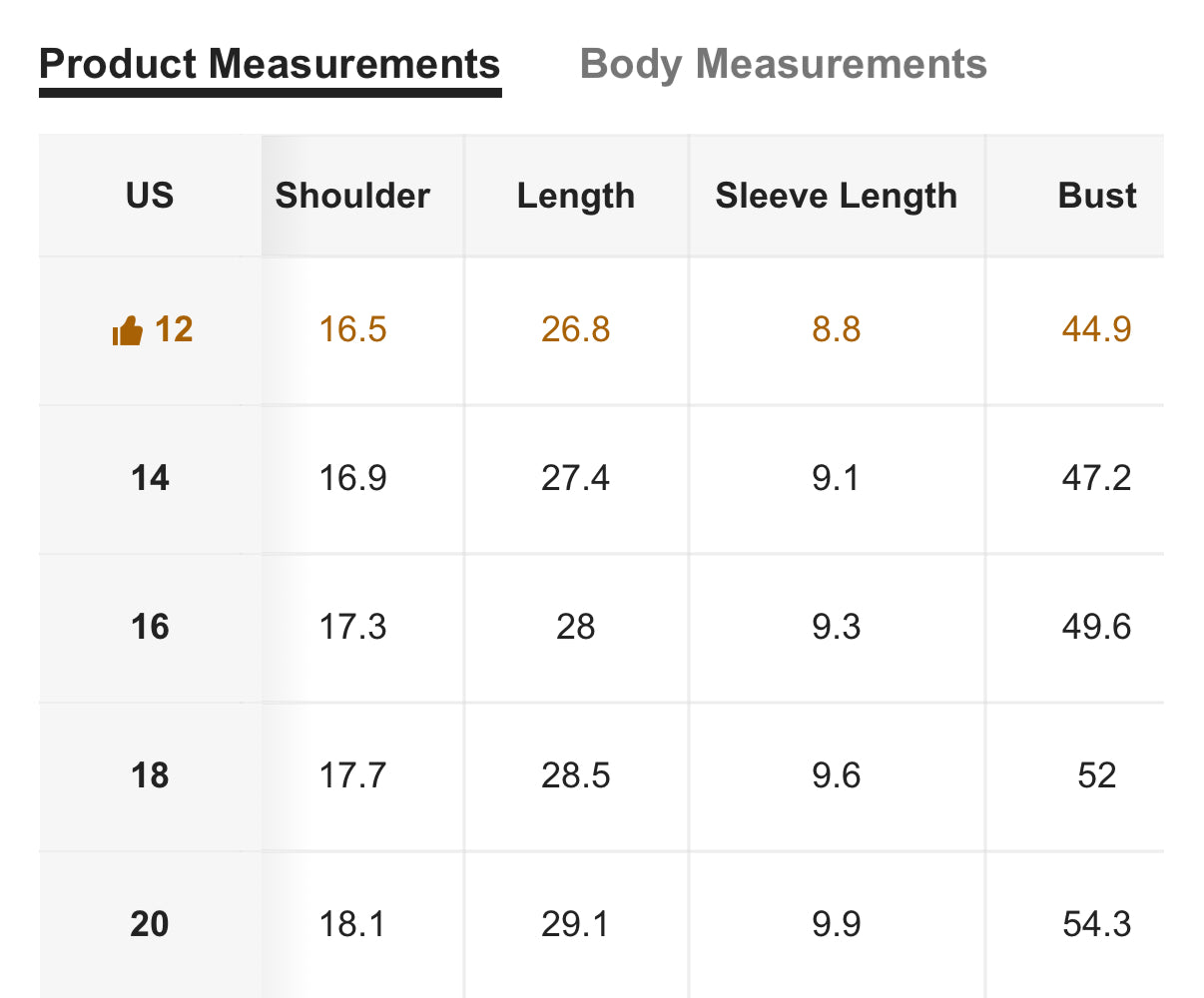Select the size 12 row label
This screenshot has height=998, width=1204.
click(x=173, y=329)
